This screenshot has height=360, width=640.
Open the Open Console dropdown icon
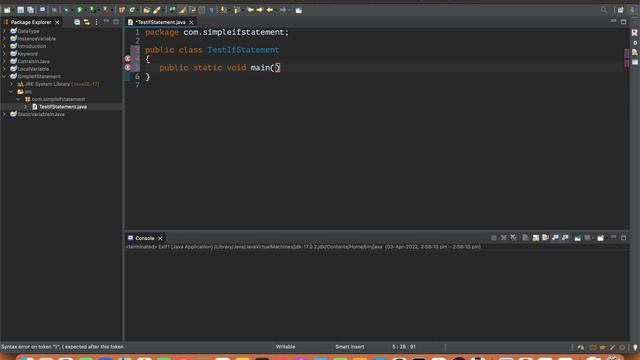(600, 238)
